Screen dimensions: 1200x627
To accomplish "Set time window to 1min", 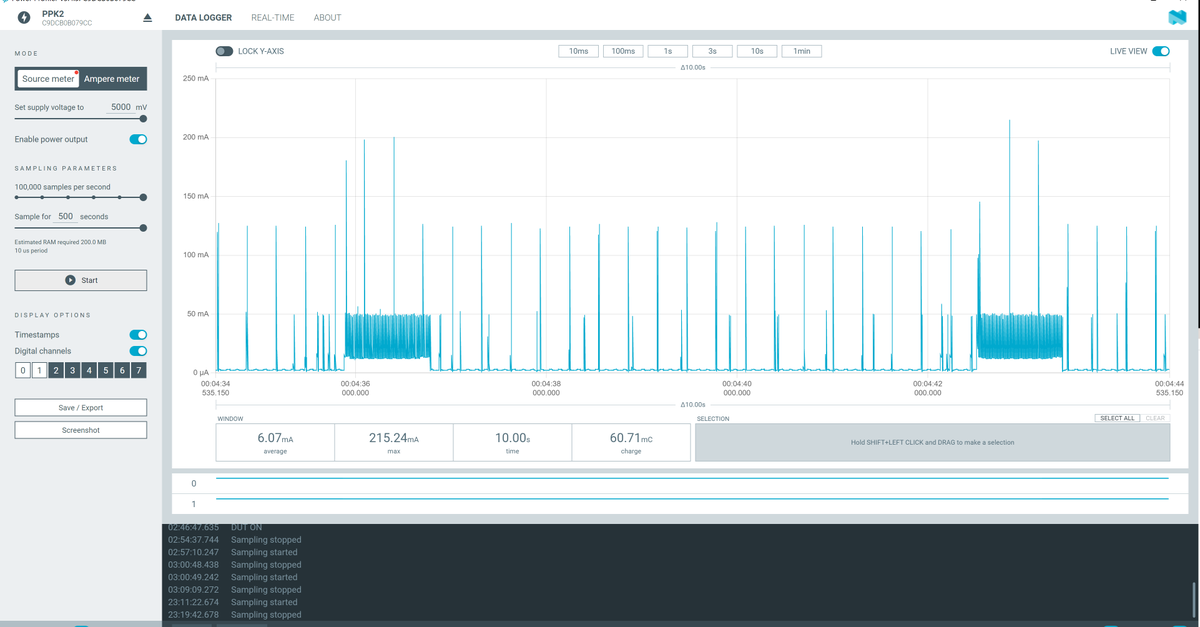I will pos(802,51).
